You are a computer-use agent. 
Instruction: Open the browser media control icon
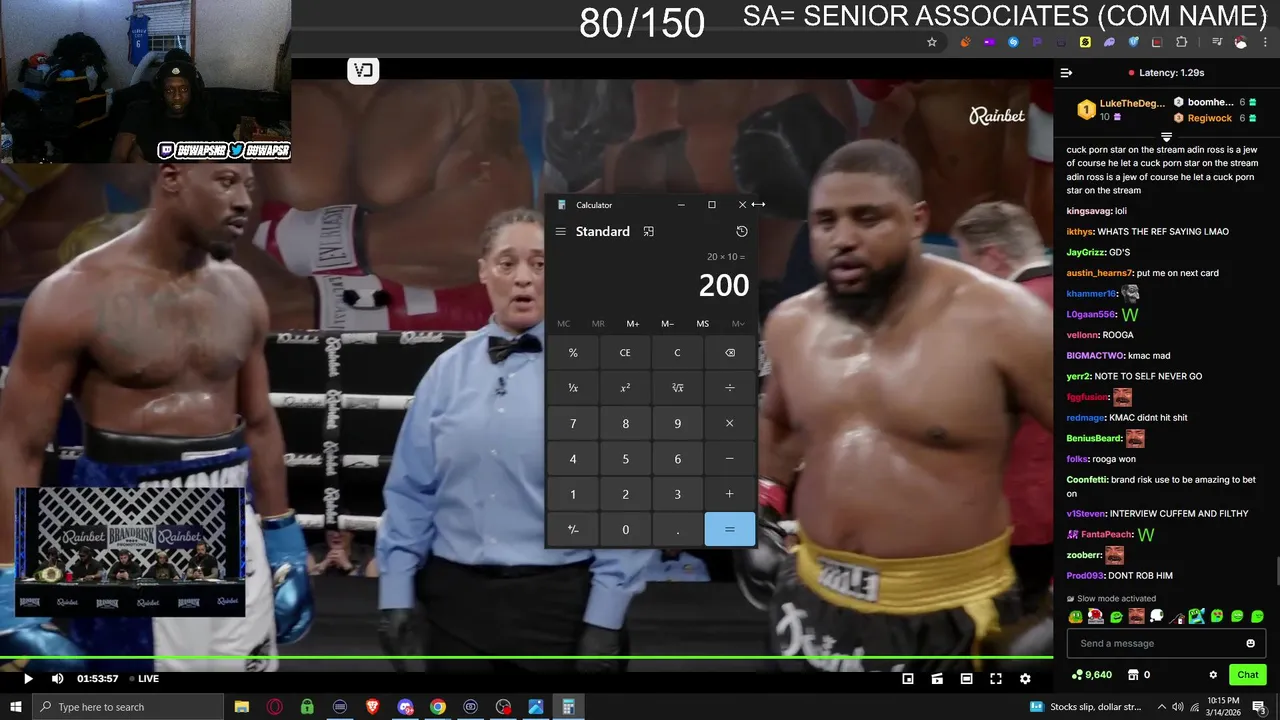coord(1217,42)
